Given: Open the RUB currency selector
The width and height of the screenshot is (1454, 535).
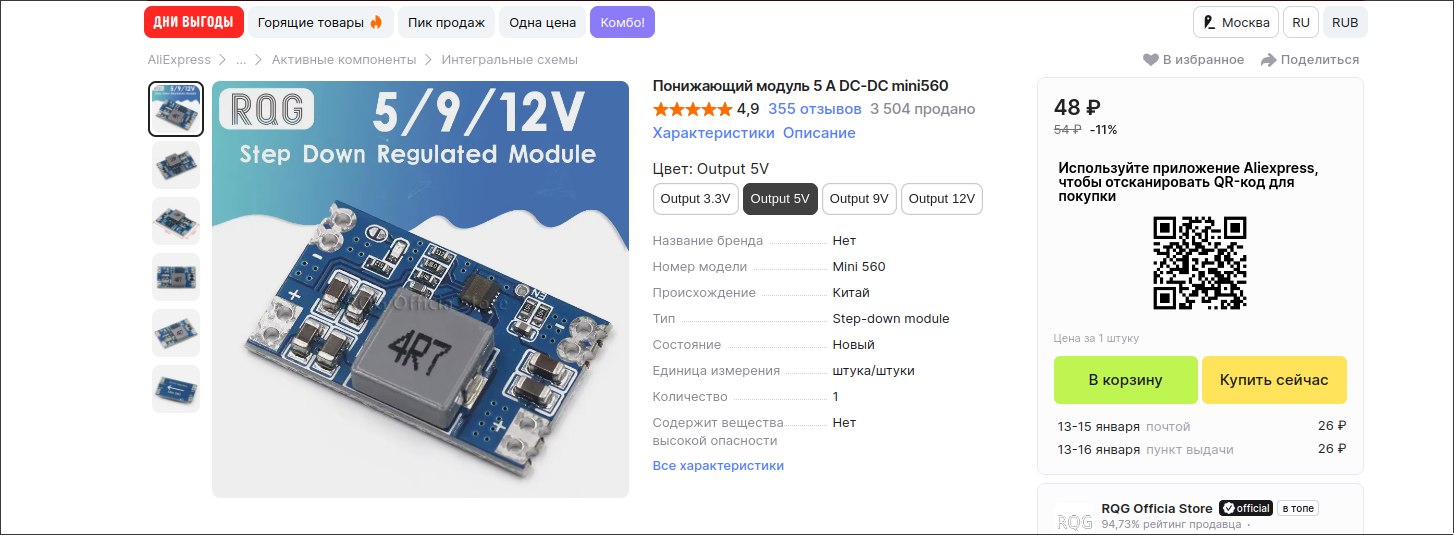Looking at the screenshot, I should (x=1345, y=22).
